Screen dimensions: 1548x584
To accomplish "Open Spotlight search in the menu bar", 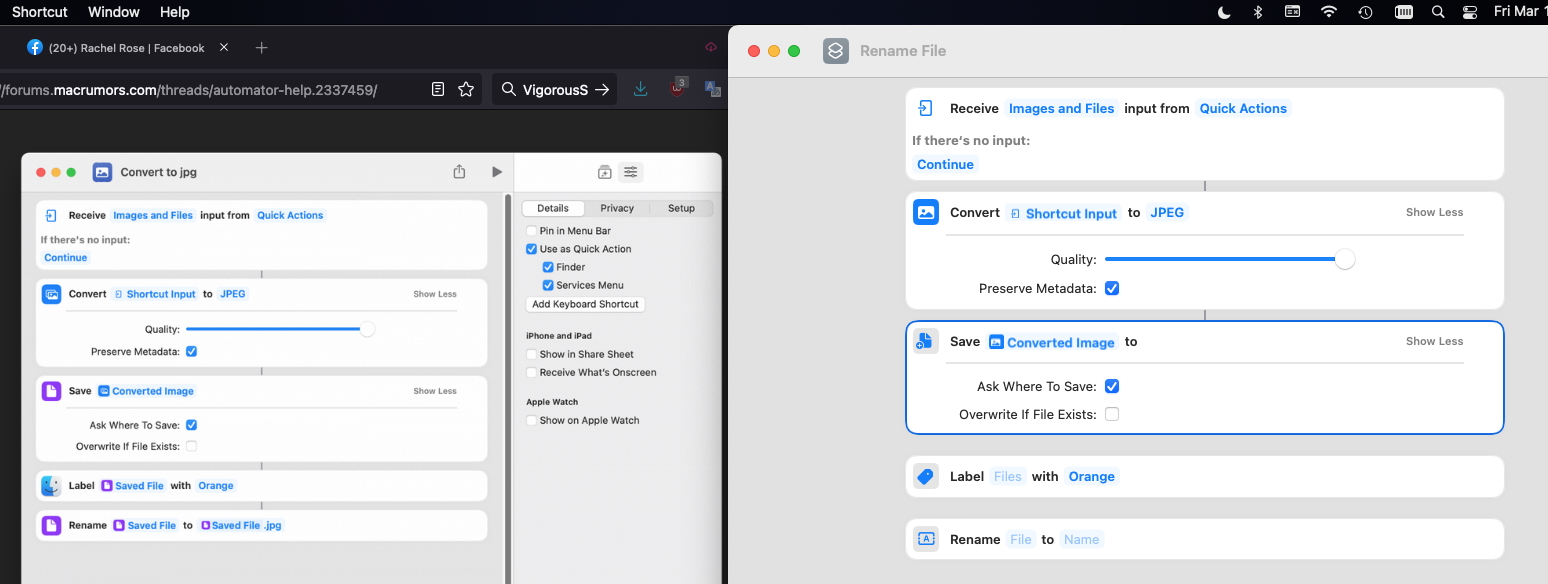I will pyautogui.click(x=1438, y=12).
